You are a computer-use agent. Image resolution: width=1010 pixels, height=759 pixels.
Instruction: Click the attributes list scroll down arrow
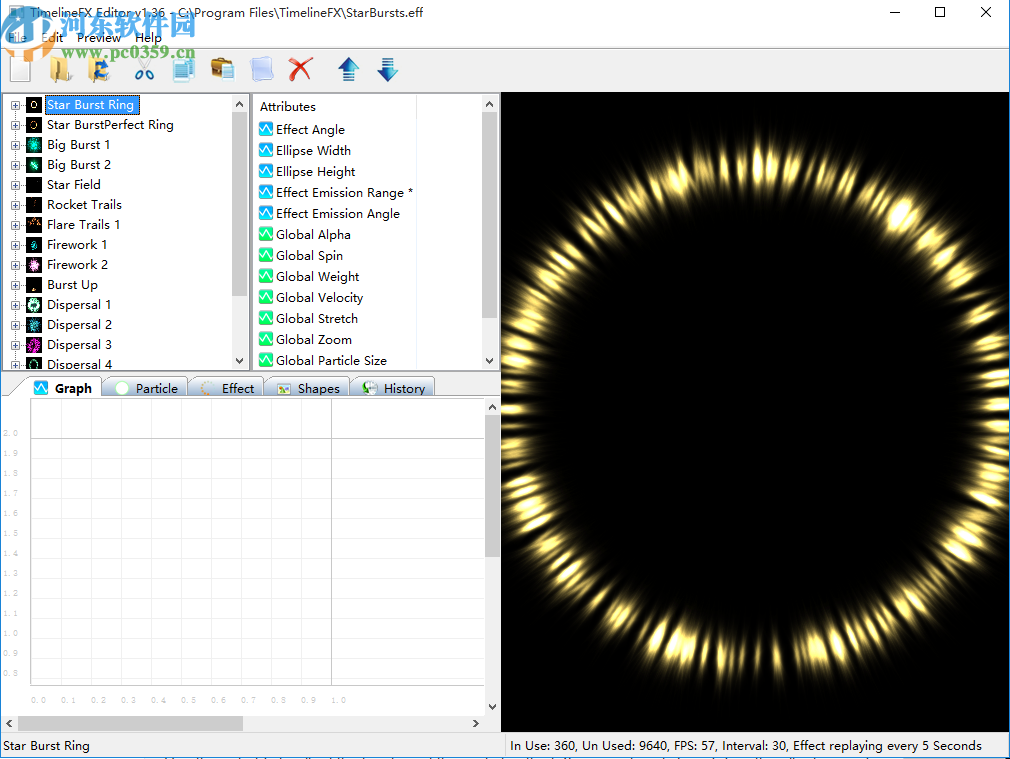(490, 361)
